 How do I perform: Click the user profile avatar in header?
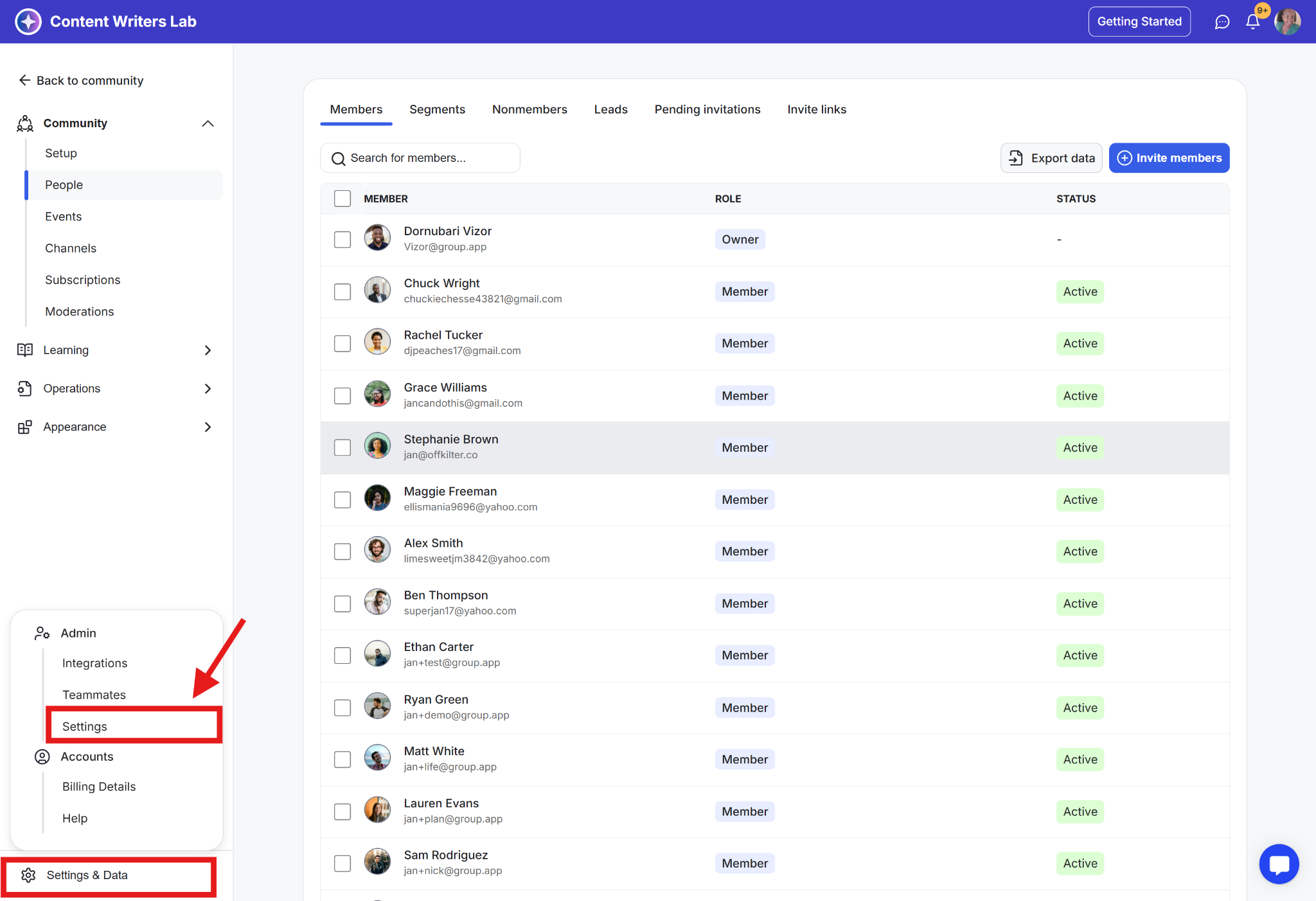1288,22
